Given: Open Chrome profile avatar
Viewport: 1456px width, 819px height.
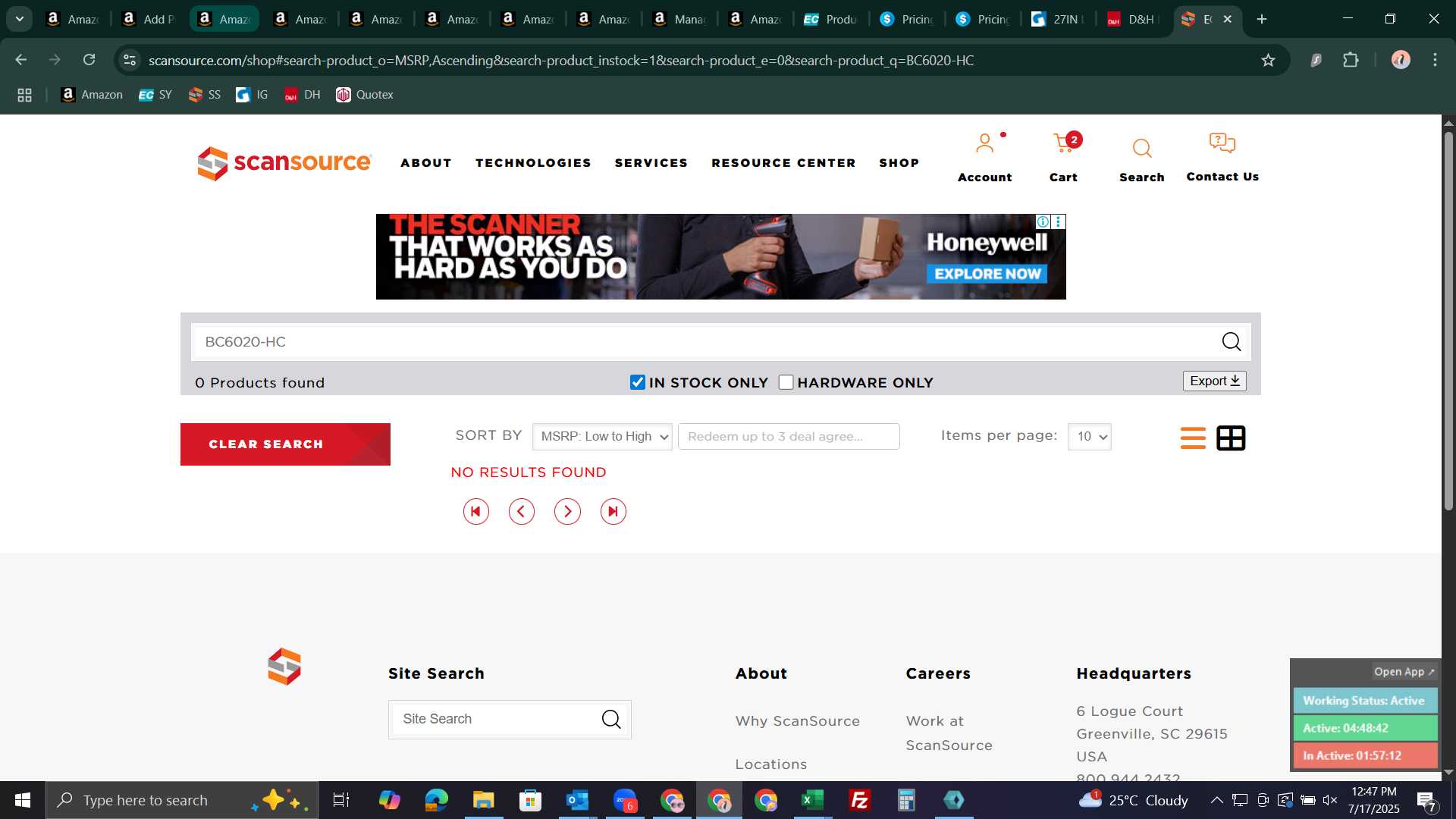Looking at the screenshot, I should point(1401,60).
